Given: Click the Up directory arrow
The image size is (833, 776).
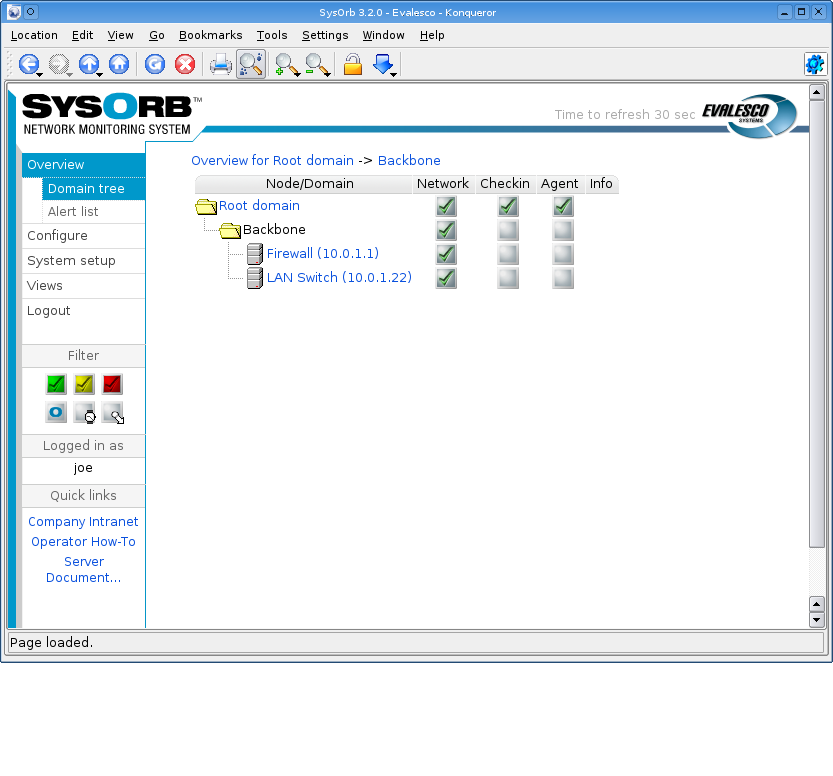Looking at the screenshot, I should [x=89, y=64].
